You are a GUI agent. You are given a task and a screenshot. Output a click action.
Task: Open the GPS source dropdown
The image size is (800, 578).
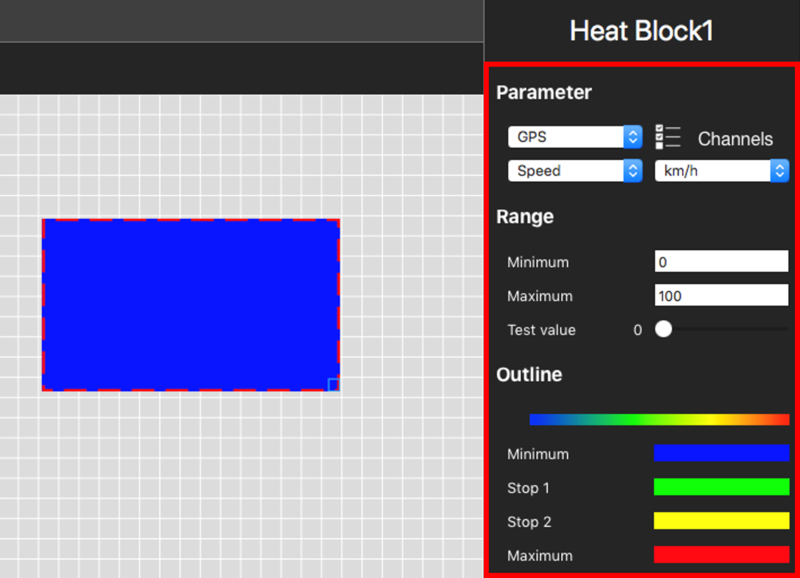click(575, 137)
